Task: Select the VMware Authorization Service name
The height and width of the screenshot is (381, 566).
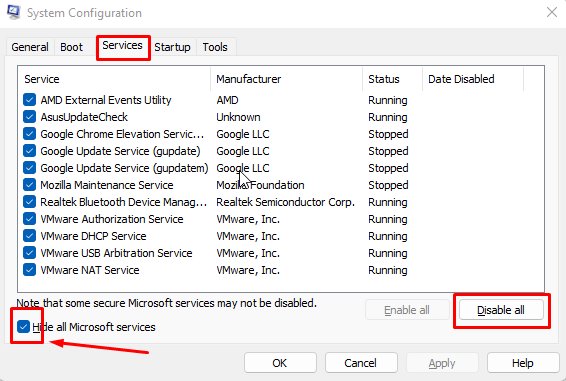Action: click(x=112, y=219)
